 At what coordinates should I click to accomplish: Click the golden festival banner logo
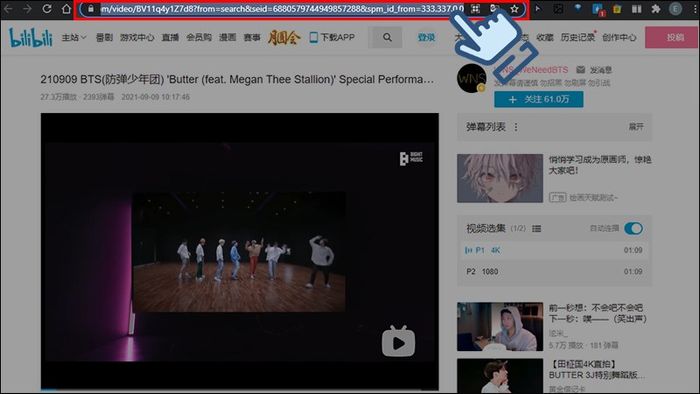click(x=284, y=38)
